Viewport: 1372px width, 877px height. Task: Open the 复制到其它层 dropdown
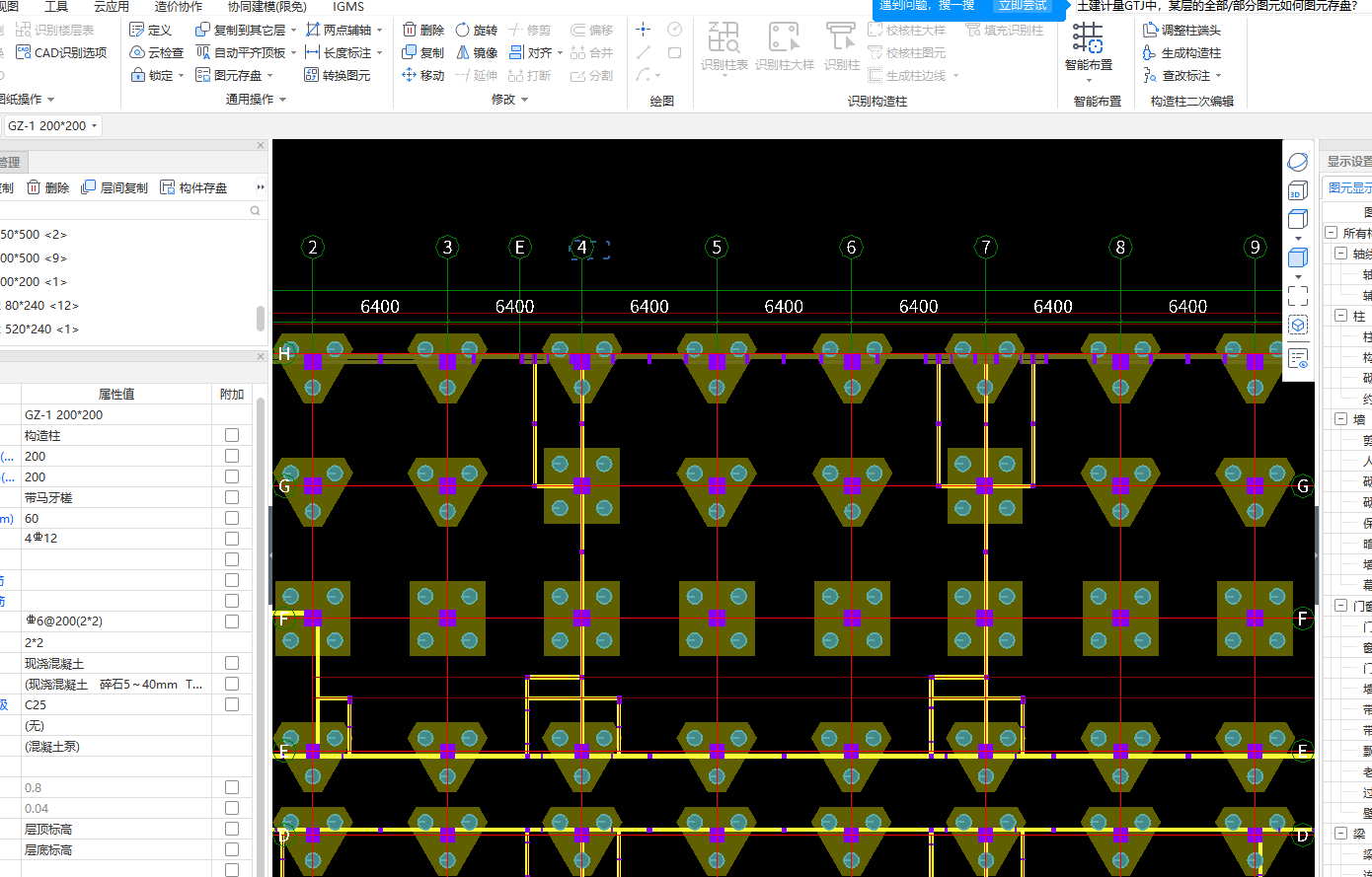294,31
